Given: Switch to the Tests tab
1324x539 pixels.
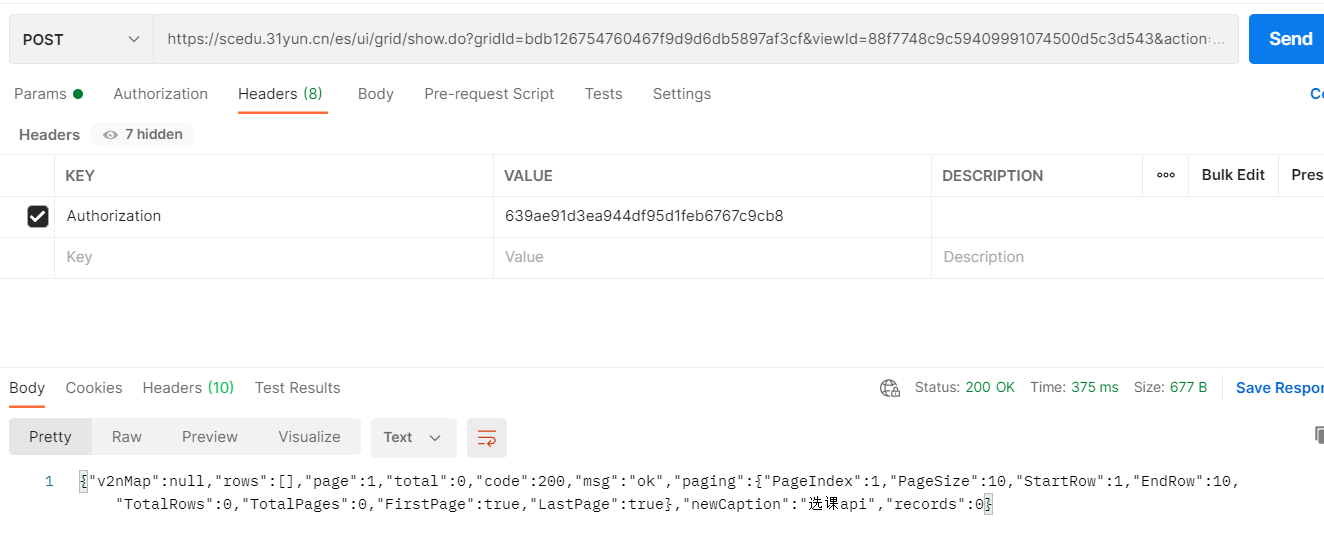Looking at the screenshot, I should [603, 94].
